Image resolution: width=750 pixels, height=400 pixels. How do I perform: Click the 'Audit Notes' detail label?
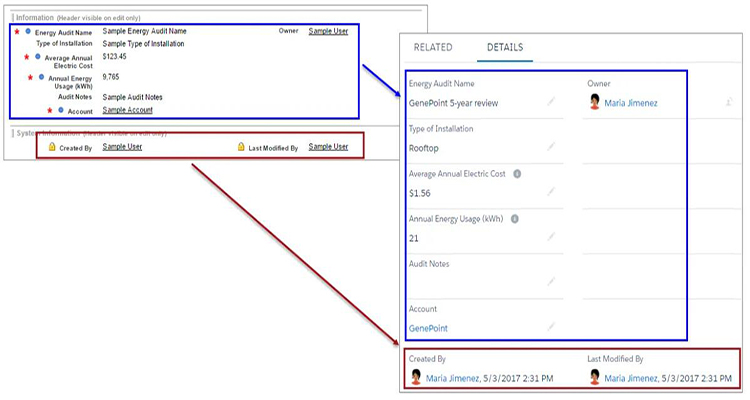(x=429, y=264)
